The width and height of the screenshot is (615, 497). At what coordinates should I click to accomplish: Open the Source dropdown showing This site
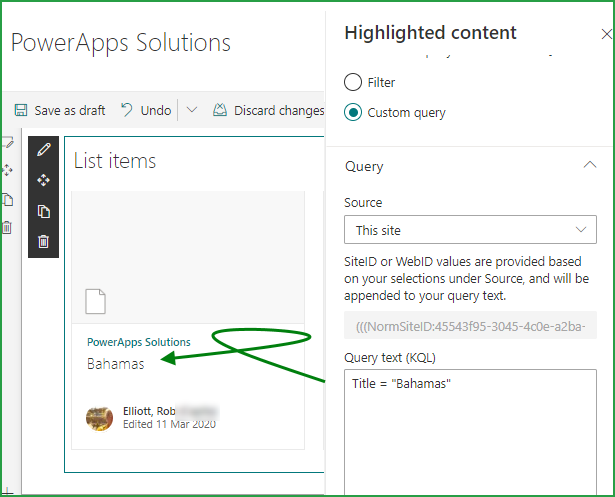tap(470, 229)
